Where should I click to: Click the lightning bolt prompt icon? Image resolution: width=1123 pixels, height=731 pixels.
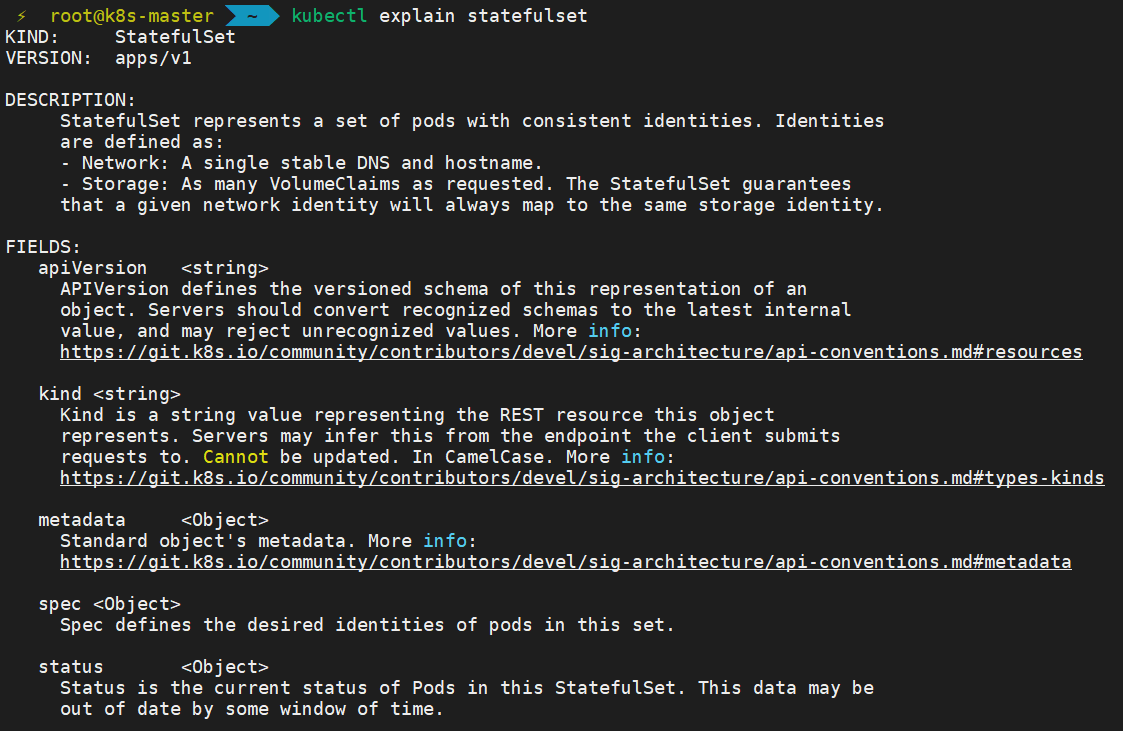22,16
